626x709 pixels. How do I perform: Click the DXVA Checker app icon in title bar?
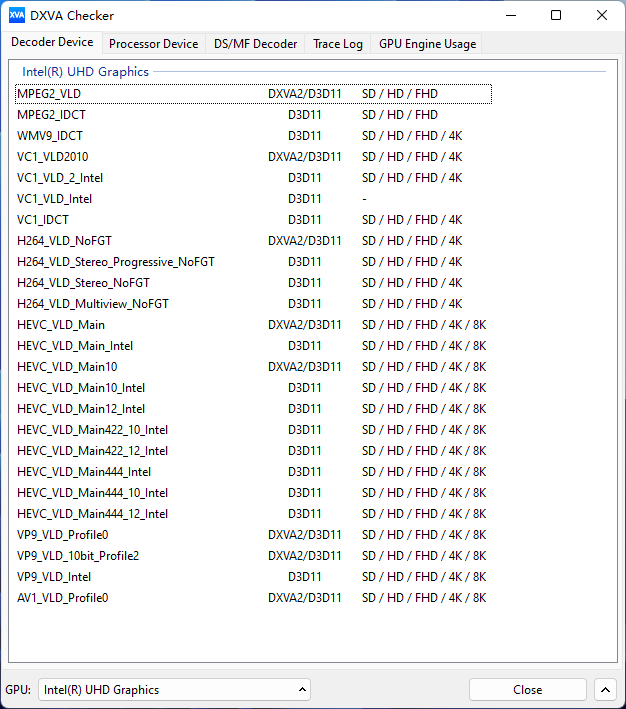[x=16, y=15]
